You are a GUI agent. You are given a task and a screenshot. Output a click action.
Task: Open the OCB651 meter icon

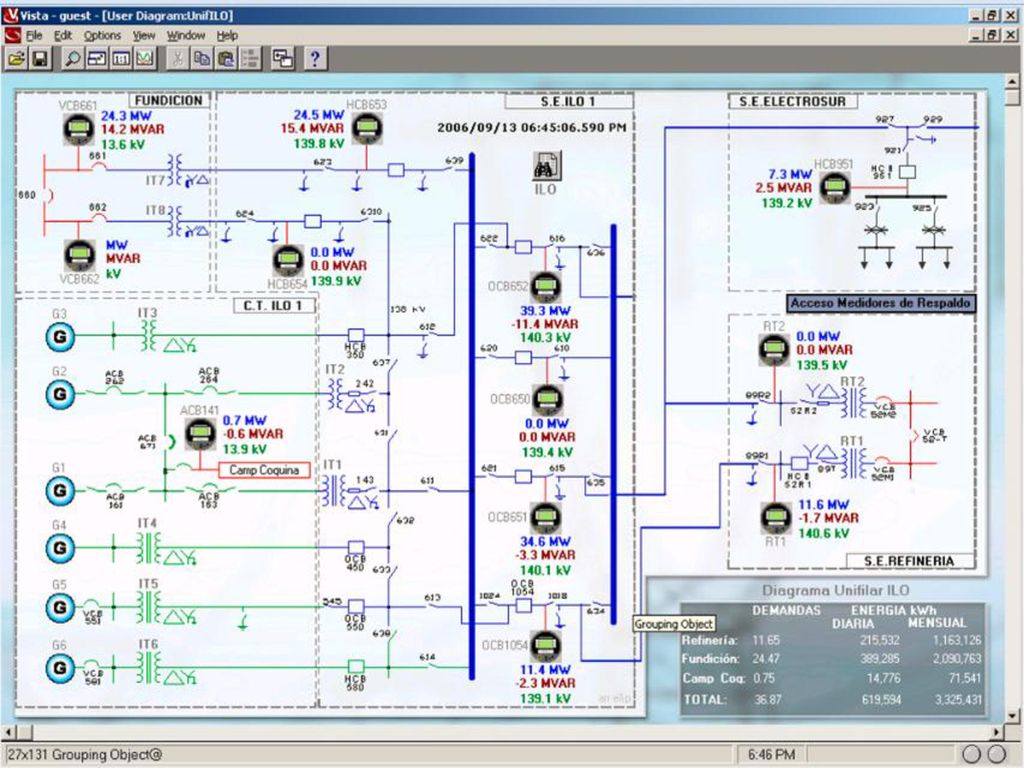pos(545,518)
